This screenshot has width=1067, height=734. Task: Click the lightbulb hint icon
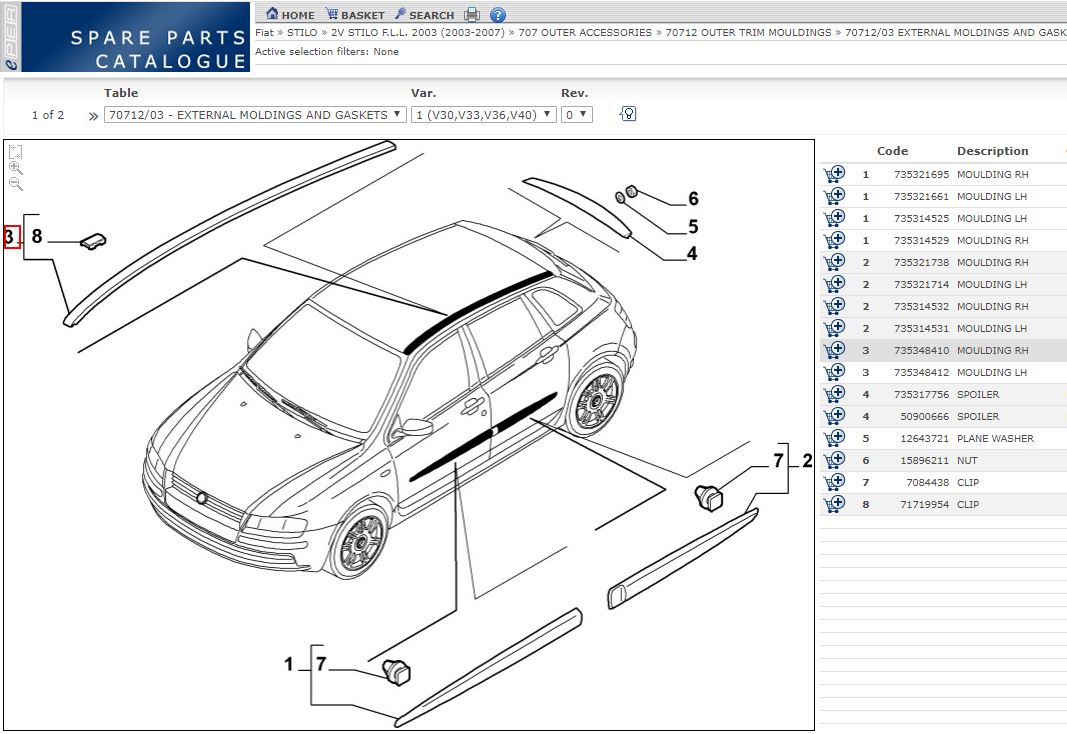(628, 114)
